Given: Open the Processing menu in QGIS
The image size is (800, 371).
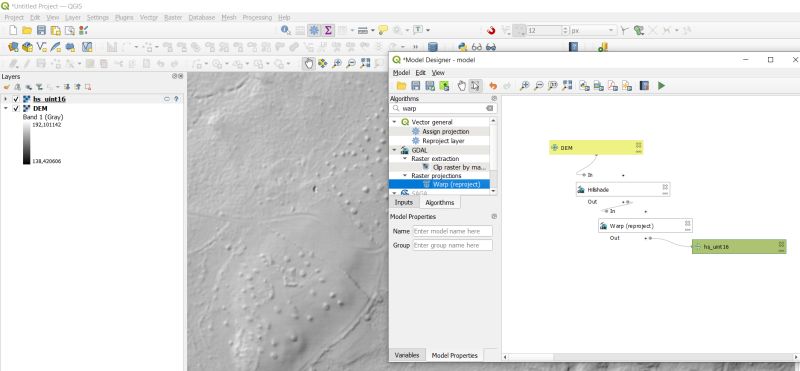Looking at the screenshot, I should coord(258,17).
